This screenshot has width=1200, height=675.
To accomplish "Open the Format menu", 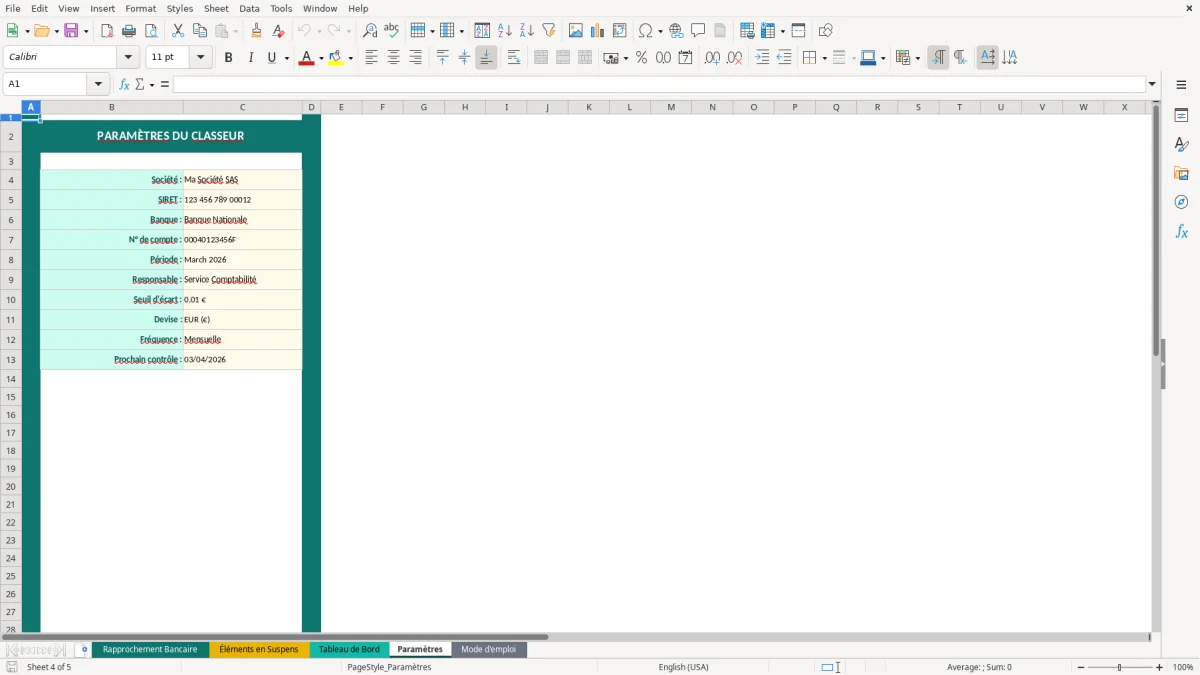I will pyautogui.click(x=141, y=8).
